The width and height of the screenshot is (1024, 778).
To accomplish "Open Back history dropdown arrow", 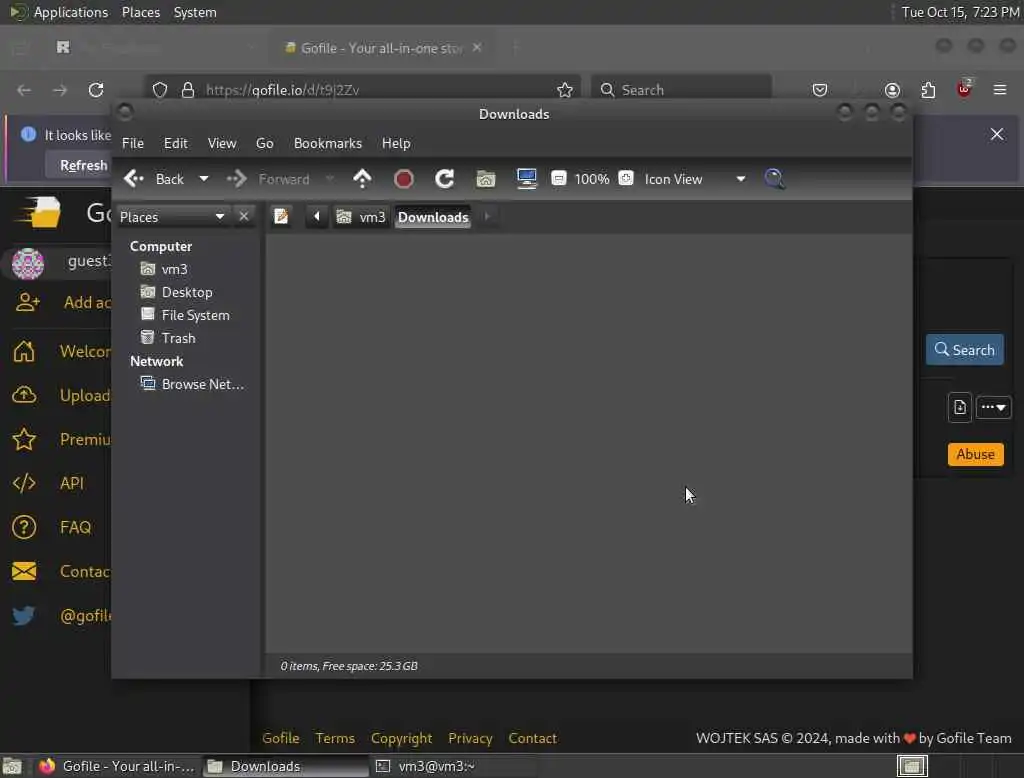I will (x=204, y=178).
